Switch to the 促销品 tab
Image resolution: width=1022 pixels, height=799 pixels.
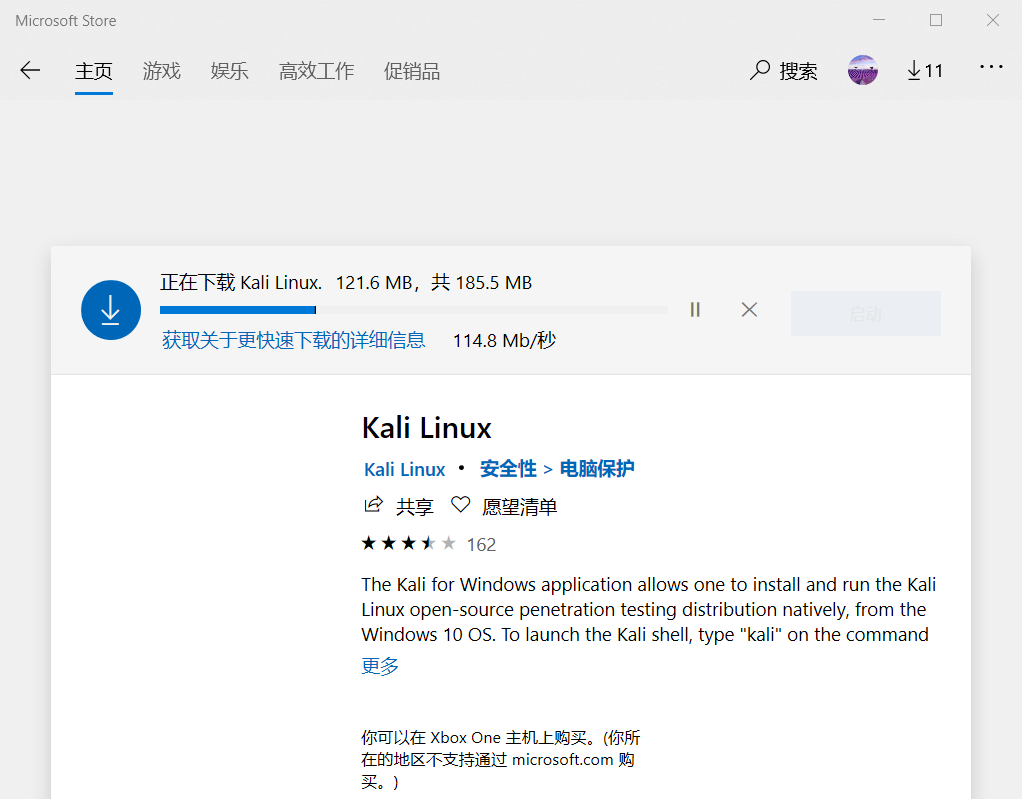(x=412, y=71)
